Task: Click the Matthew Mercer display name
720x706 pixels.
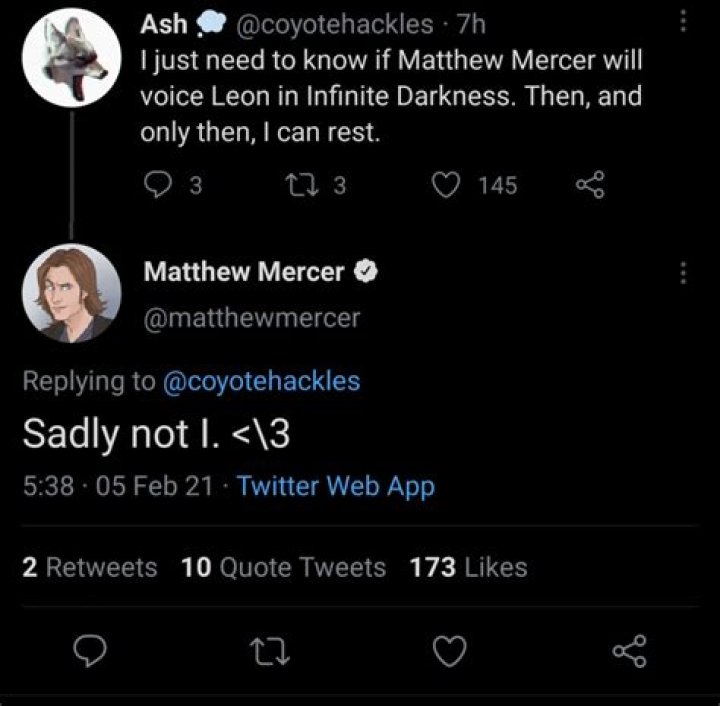Action: (x=245, y=271)
